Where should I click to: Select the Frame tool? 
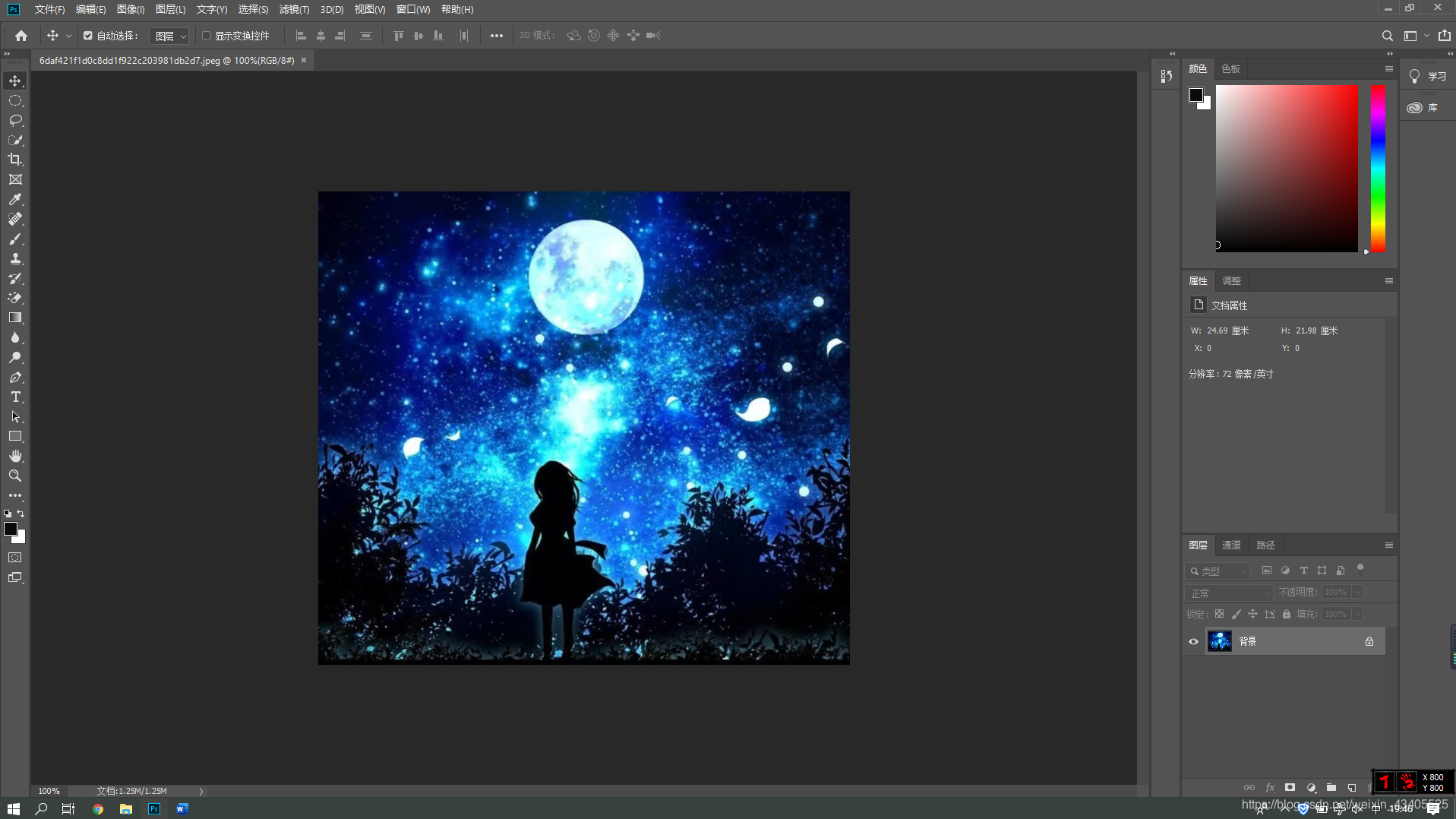(15, 179)
